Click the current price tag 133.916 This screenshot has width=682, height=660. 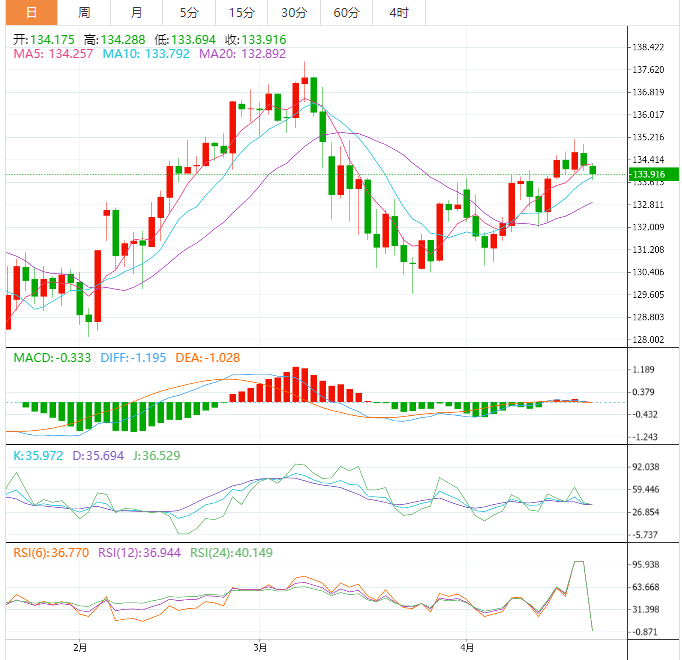[654, 174]
